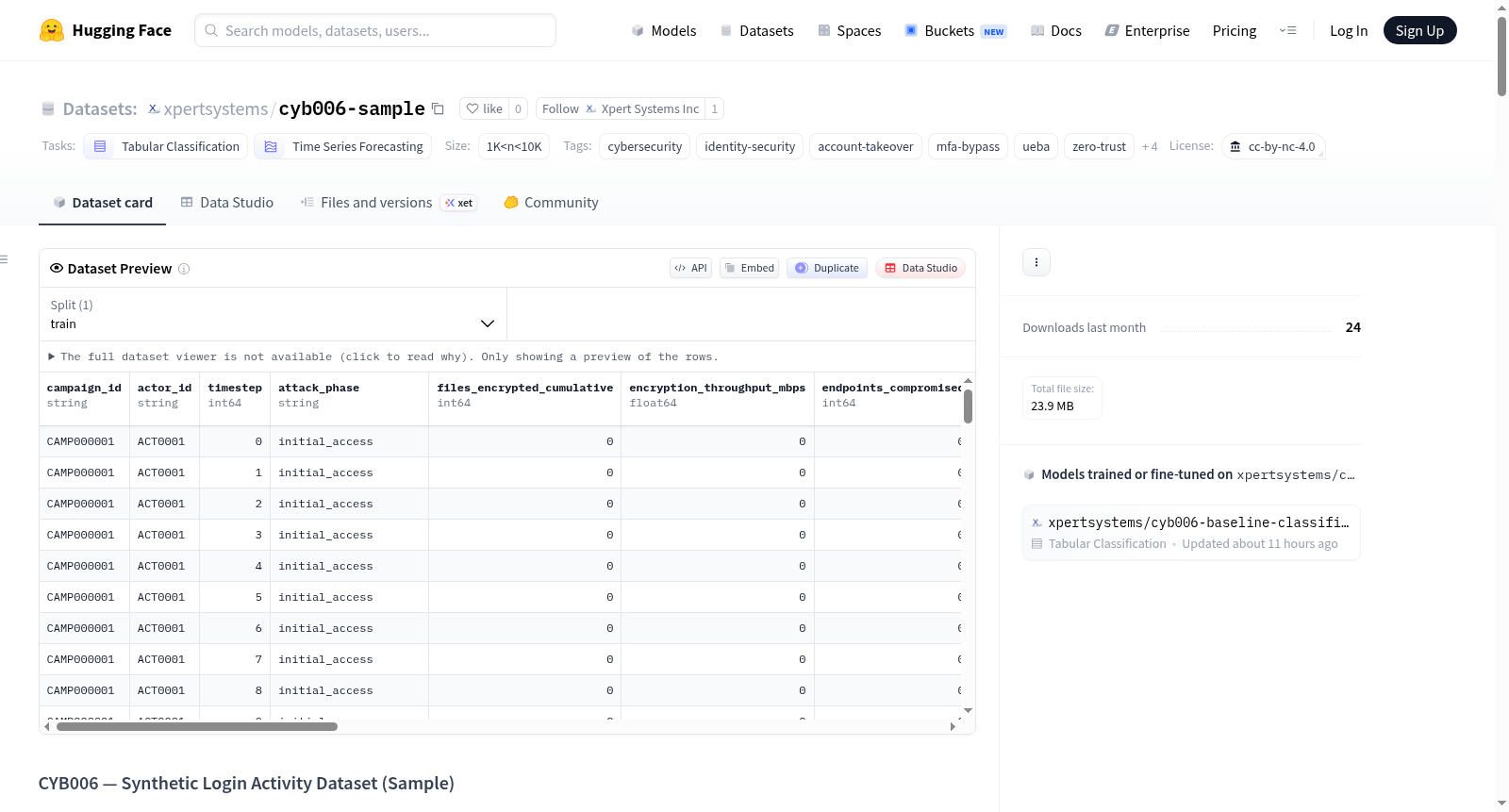Click the attack_phase column header
The height and width of the screenshot is (812, 1509).
[x=349, y=395]
